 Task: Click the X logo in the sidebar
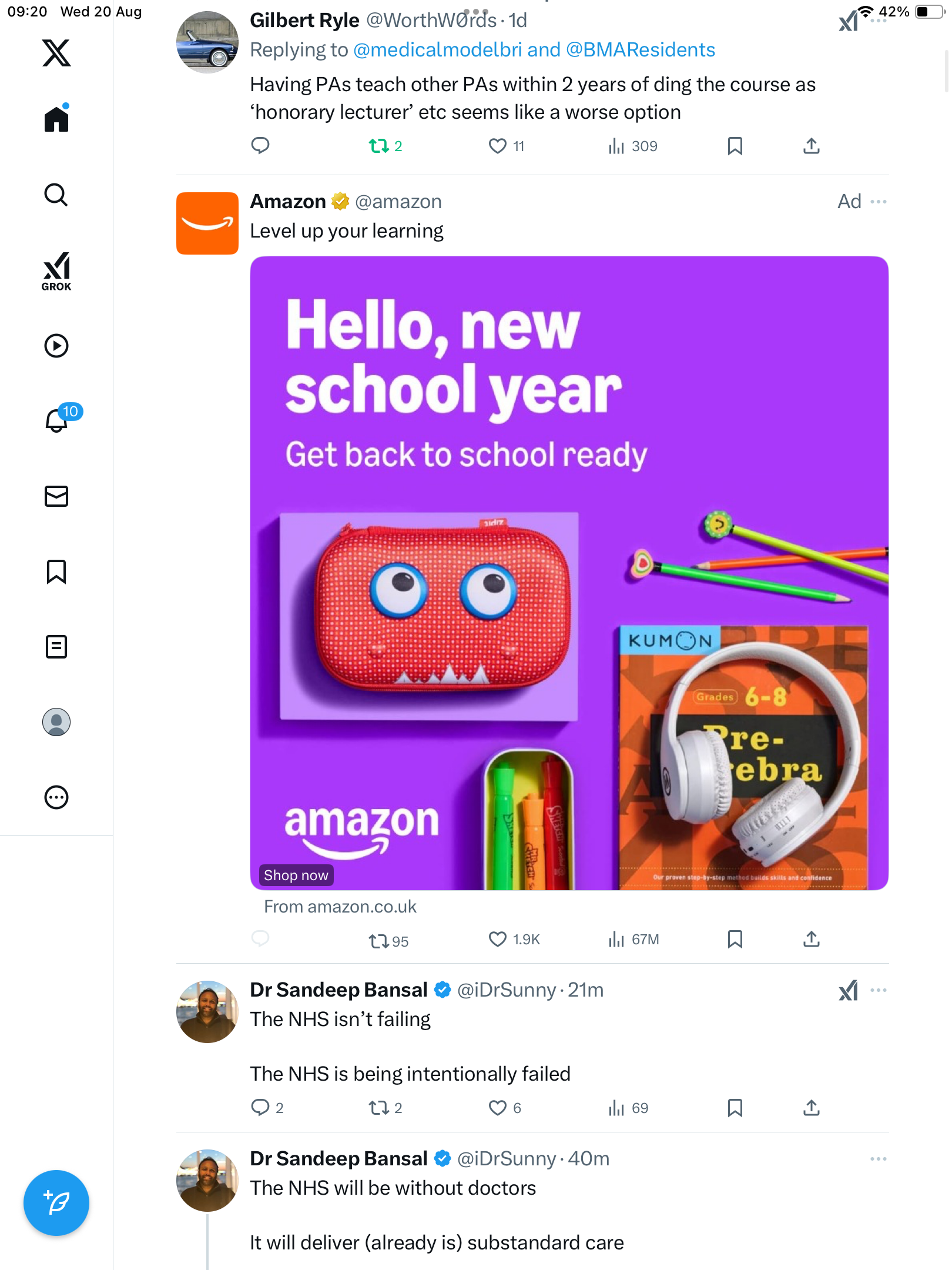point(56,53)
